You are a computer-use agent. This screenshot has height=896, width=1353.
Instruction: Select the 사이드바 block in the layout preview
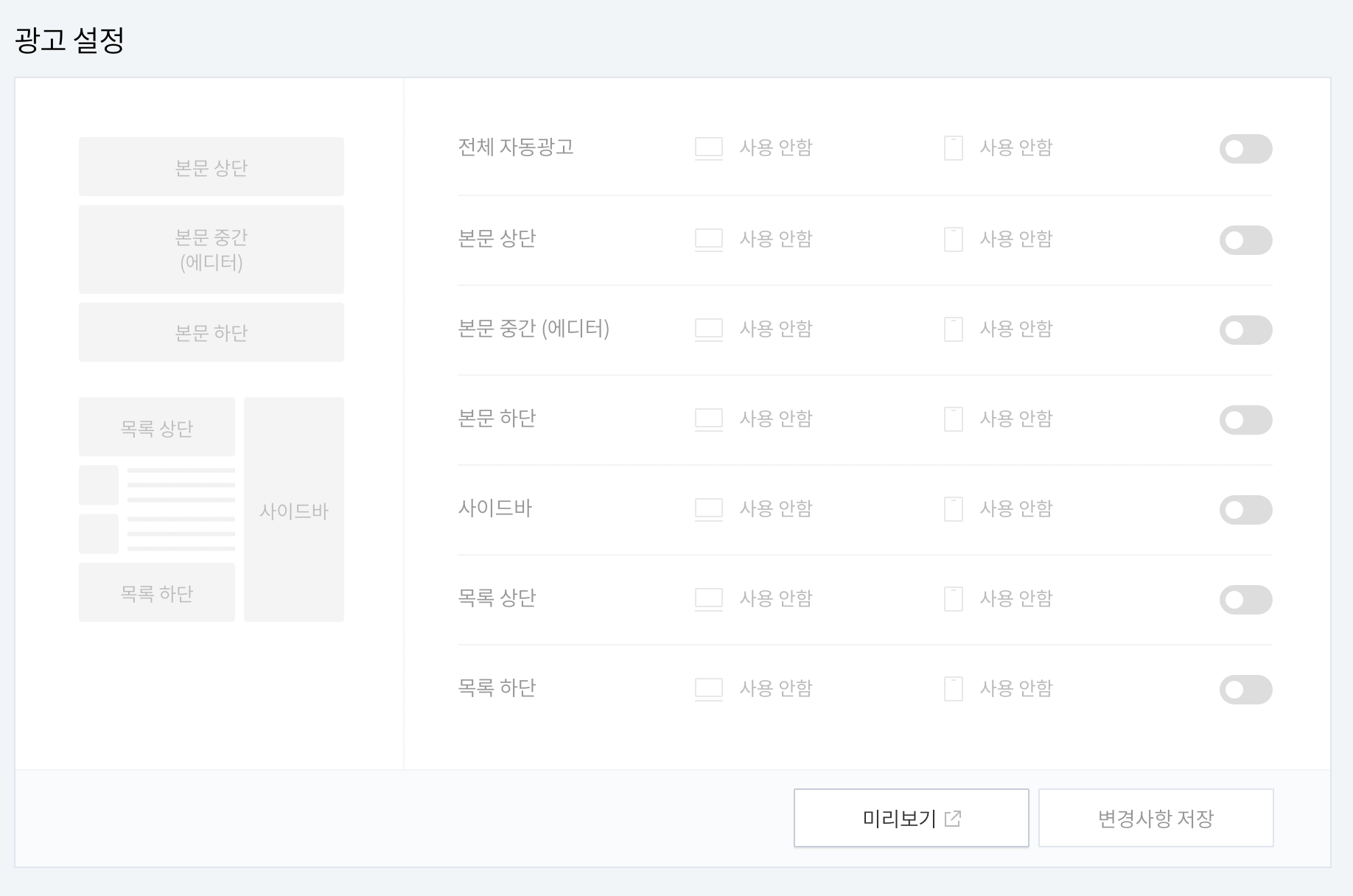(293, 508)
